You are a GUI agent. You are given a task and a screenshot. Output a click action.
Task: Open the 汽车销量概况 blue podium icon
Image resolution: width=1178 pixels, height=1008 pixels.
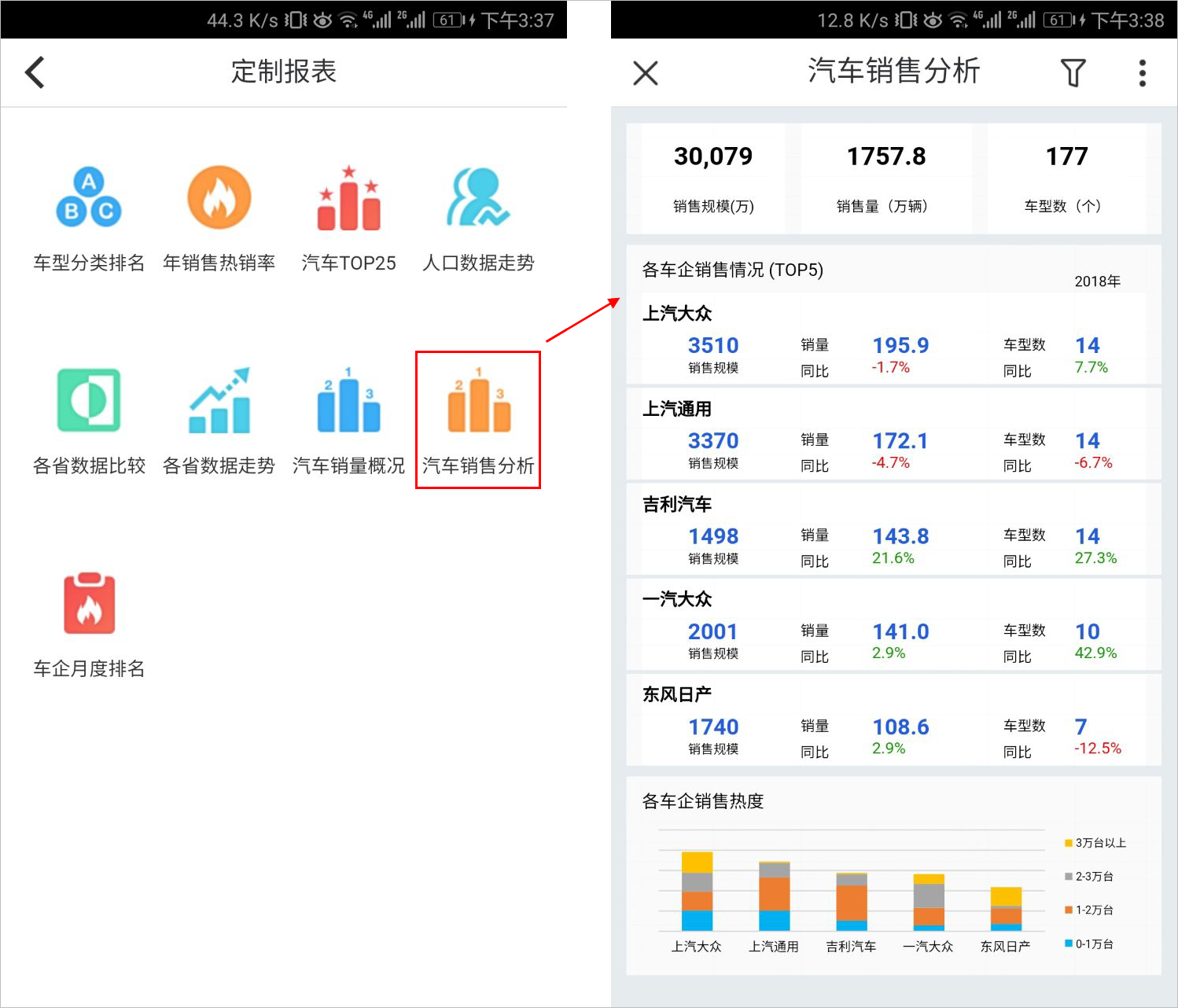(349, 400)
